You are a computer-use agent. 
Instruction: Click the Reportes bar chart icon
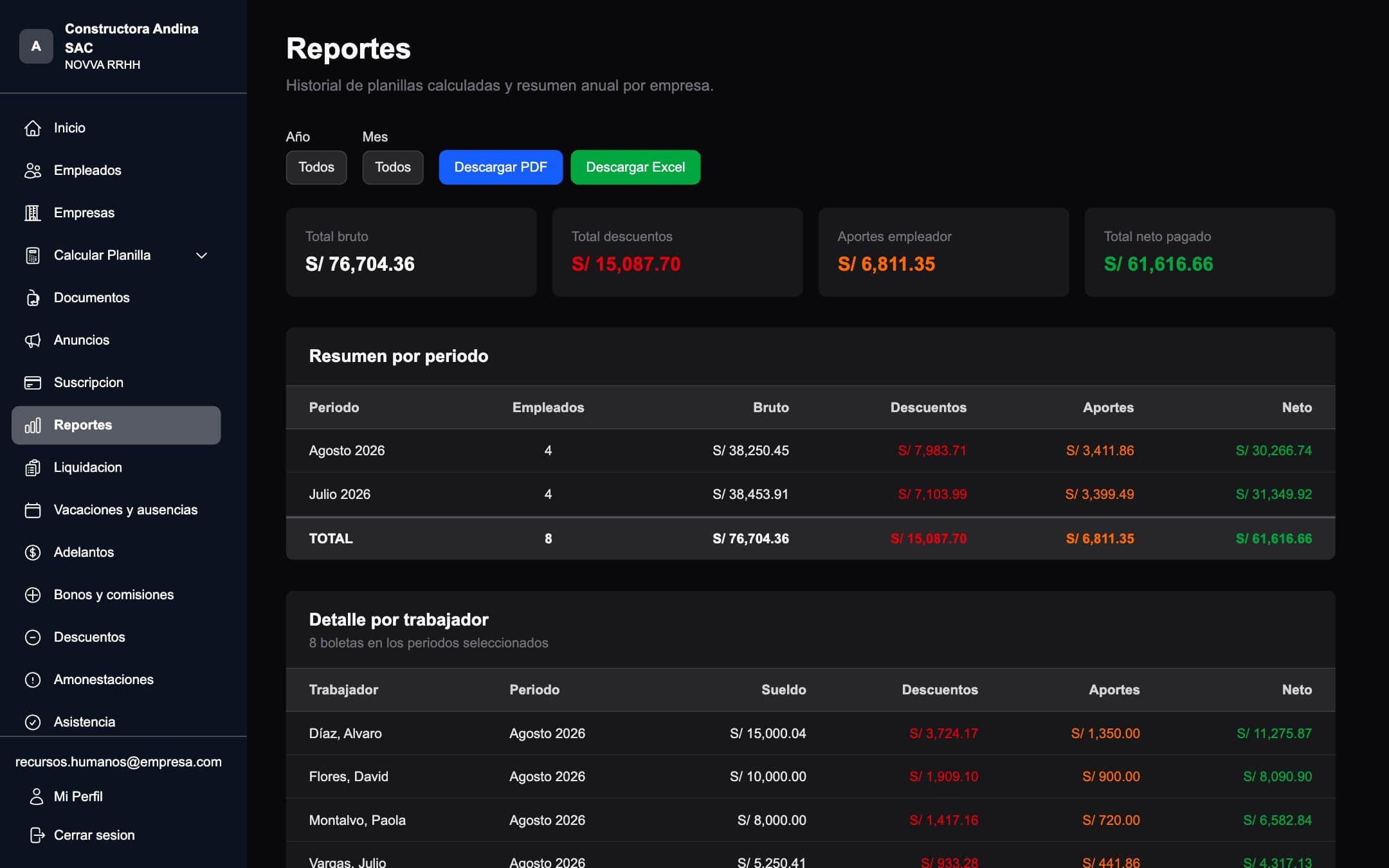33,425
